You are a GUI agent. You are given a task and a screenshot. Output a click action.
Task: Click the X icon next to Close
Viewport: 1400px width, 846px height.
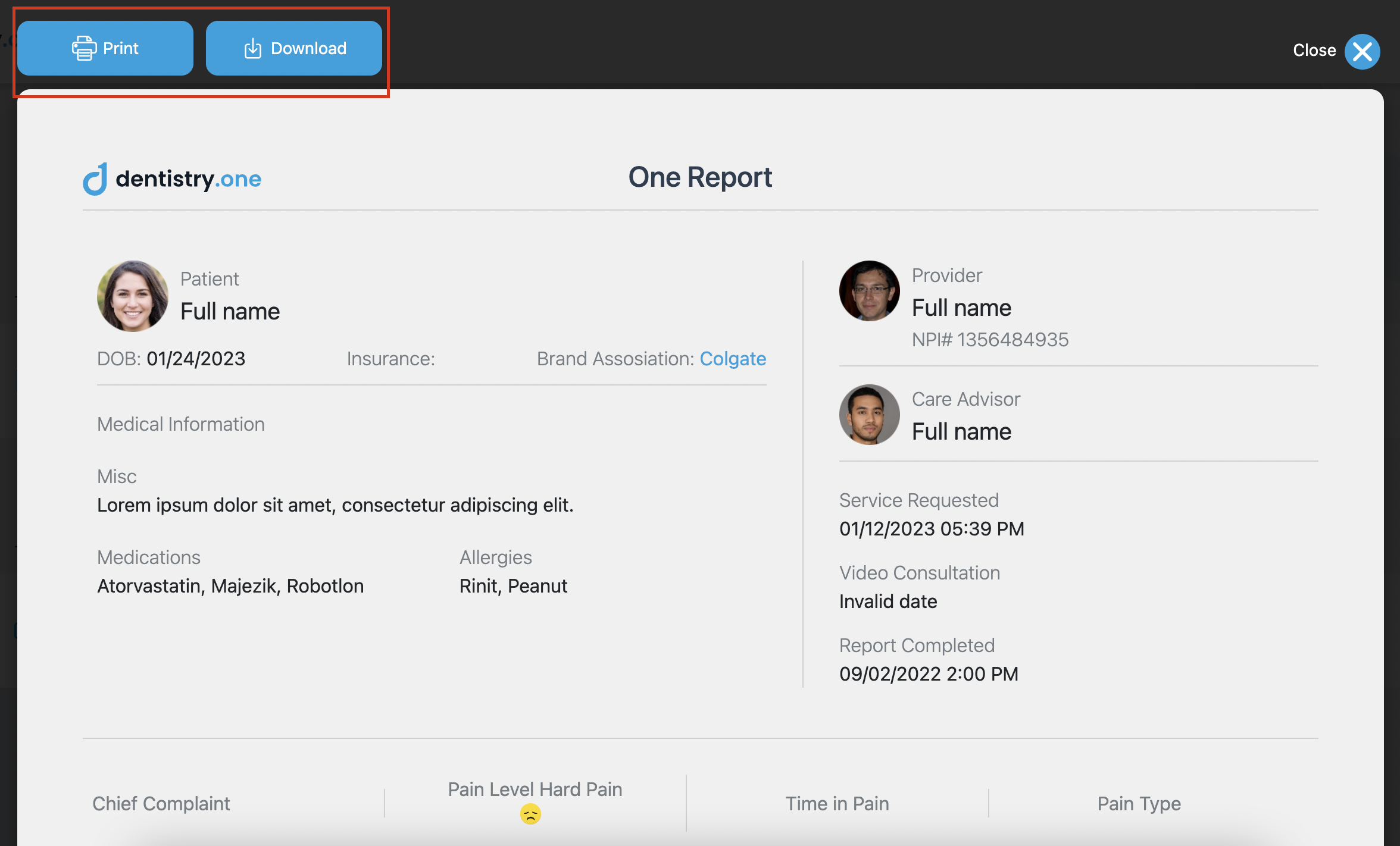[x=1363, y=52]
